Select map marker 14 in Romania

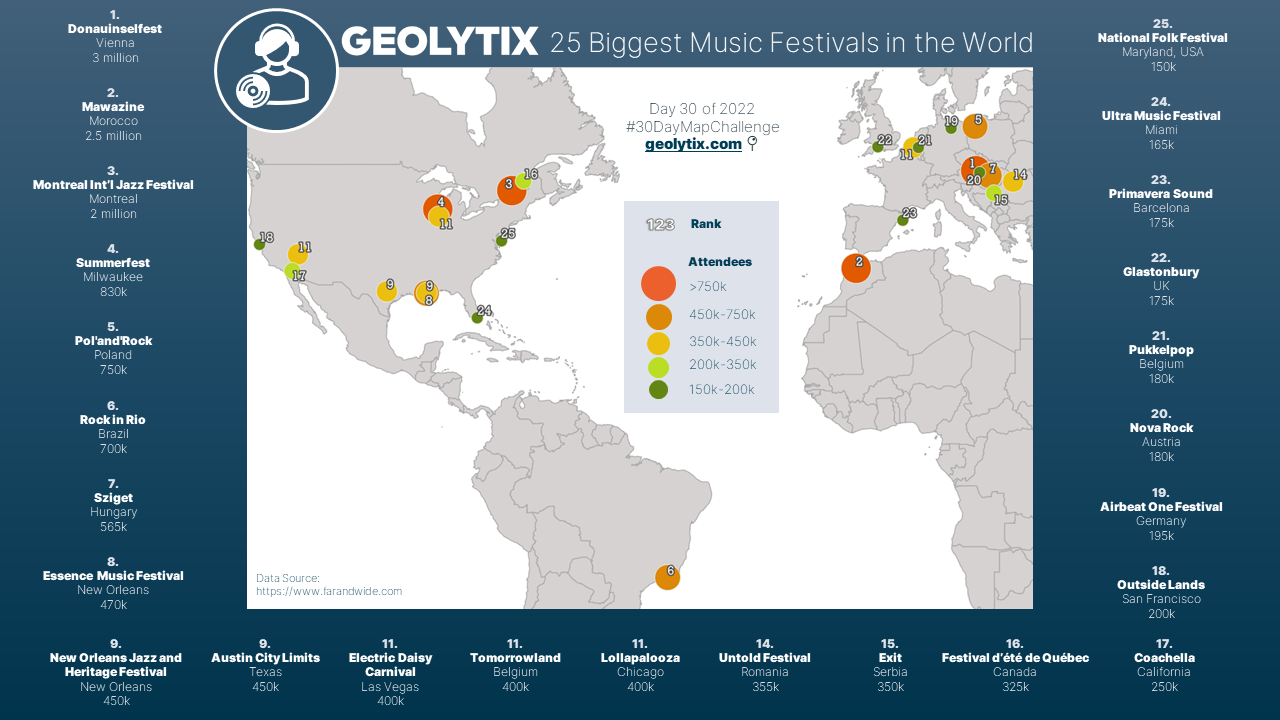[x=1013, y=181]
